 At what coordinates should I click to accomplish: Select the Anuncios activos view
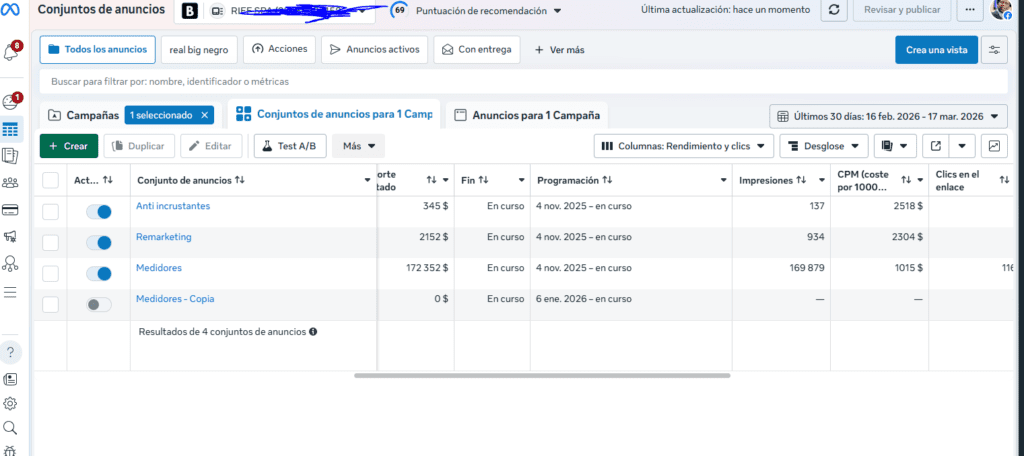tap(375, 50)
